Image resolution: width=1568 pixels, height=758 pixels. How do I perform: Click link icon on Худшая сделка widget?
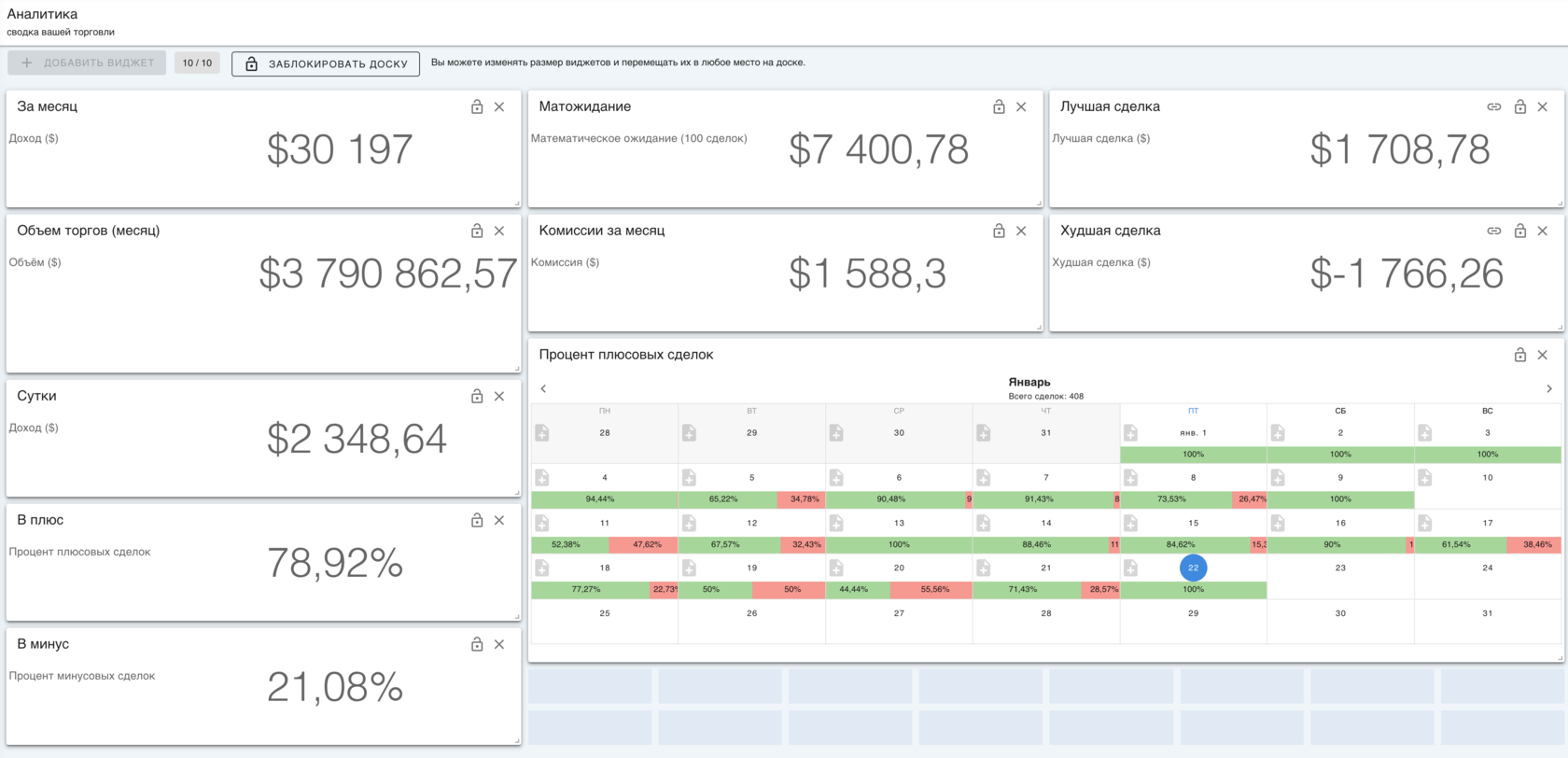tap(1494, 232)
